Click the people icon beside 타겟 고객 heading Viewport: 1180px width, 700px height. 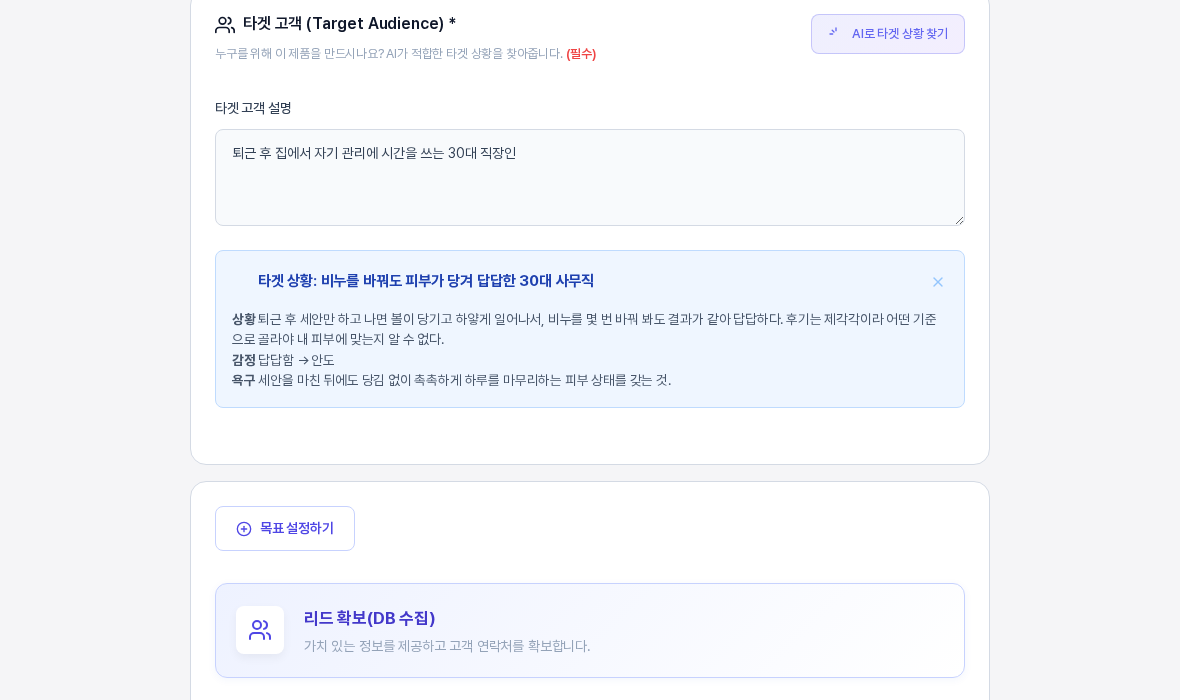click(225, 25)
